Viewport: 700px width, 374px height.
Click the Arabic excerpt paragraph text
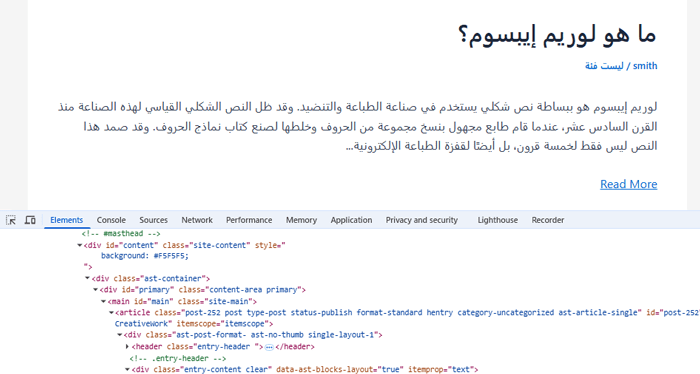(358, 126)
